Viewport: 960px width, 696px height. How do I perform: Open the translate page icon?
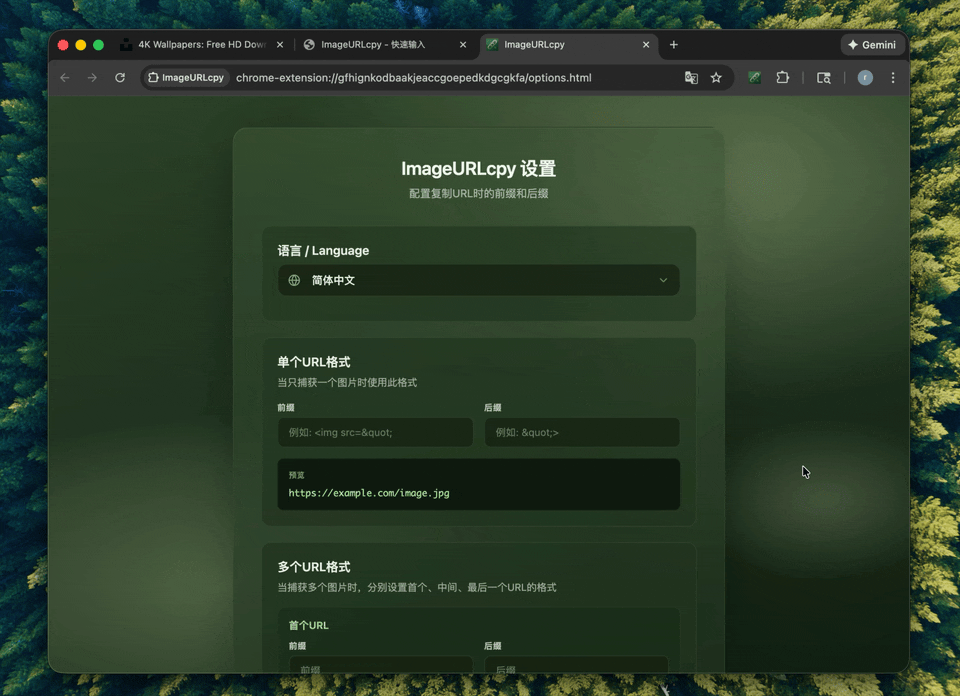[x=691, y=78]
